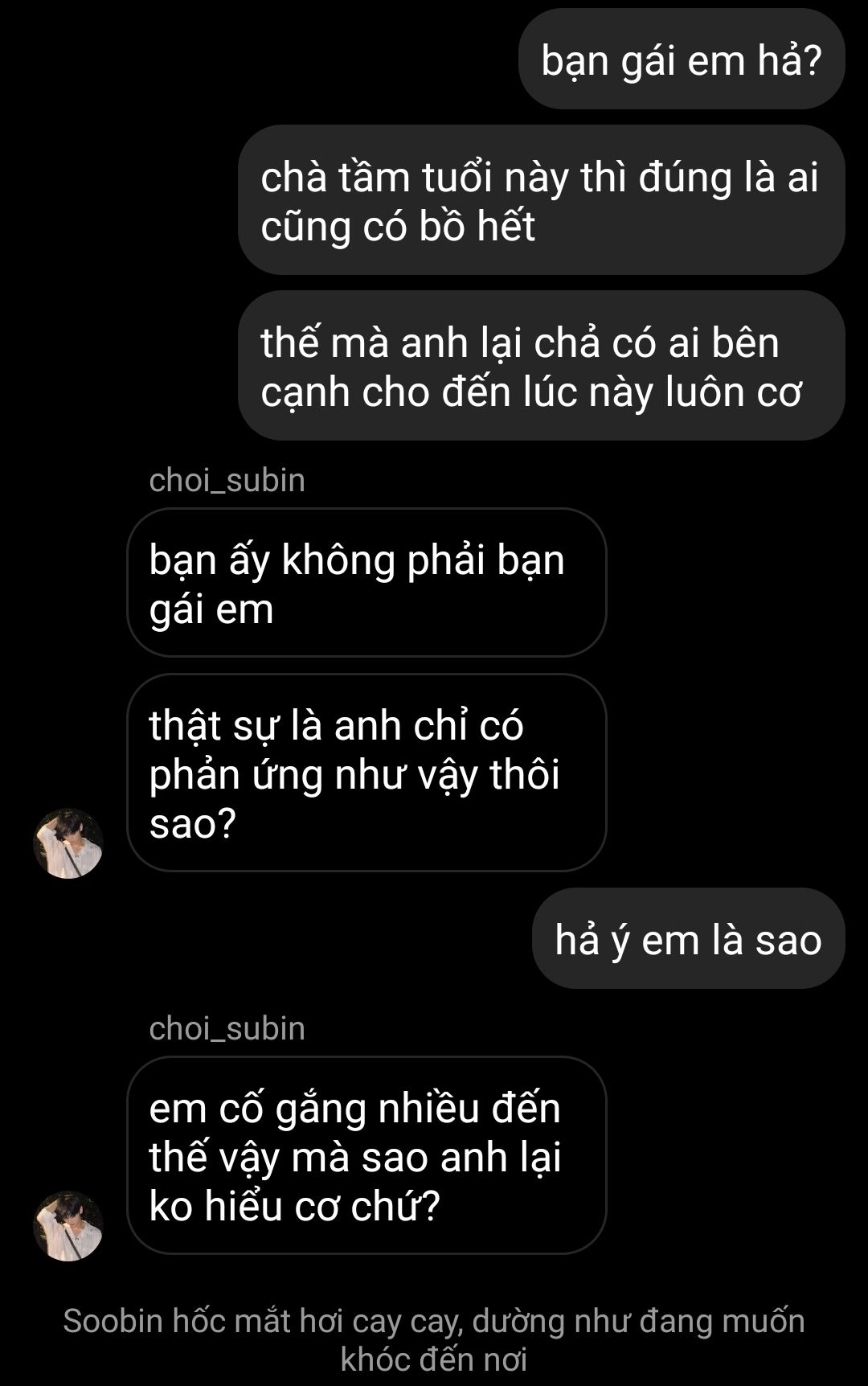The height and width of the screenshot is (1386, 868).
Task: Tap 'cạnh cho đến lúc này luôn cơ' text line
Action: [x=532, y=392]
